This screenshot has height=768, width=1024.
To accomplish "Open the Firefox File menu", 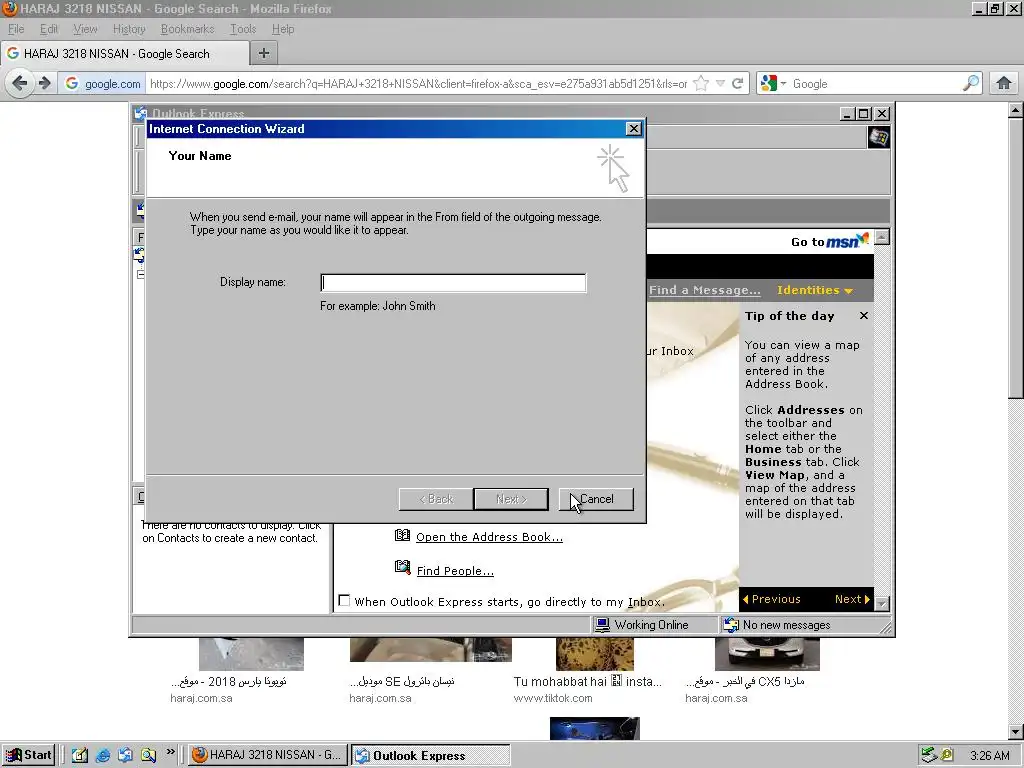I will click(x=16, y=29).
